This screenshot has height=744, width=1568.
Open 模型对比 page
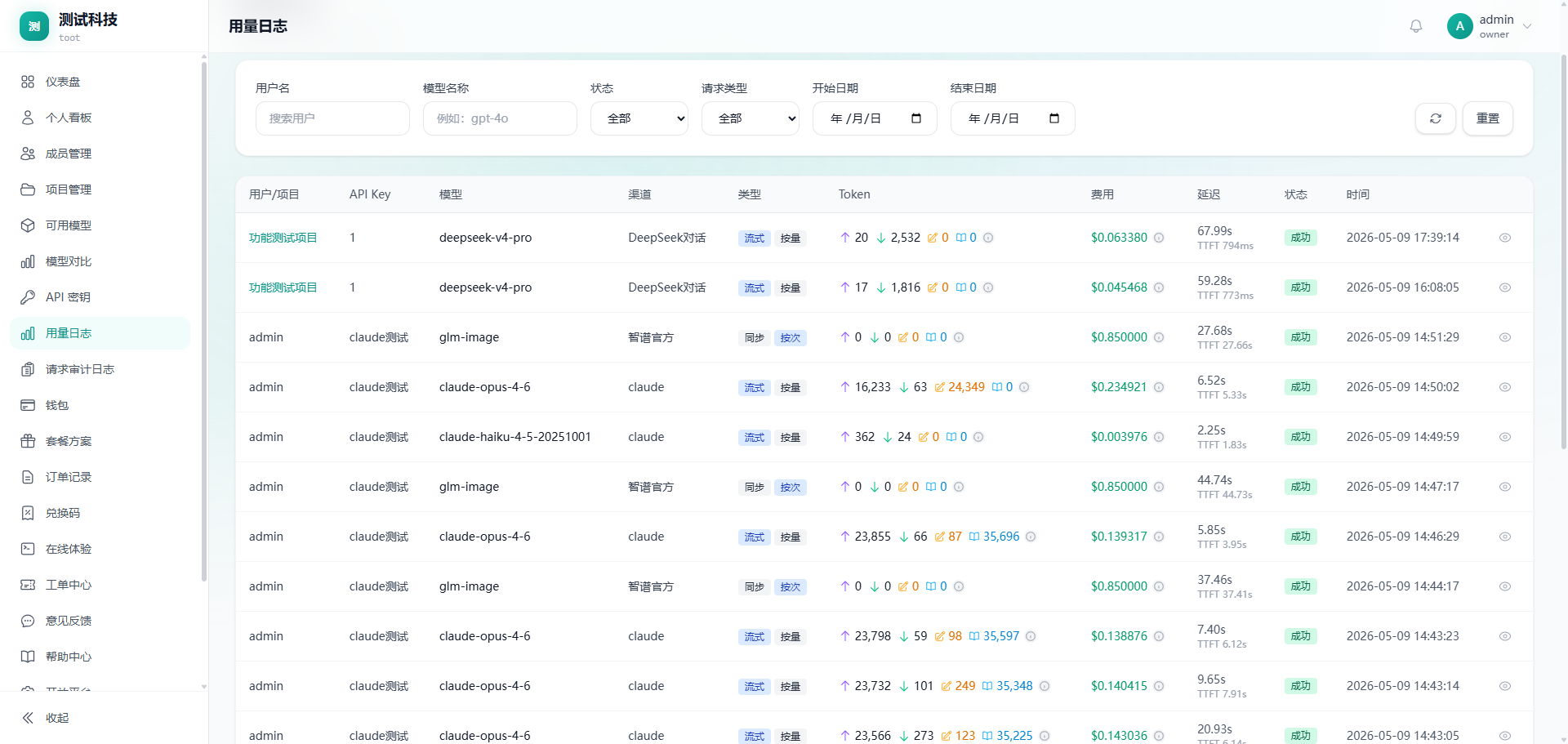(x=100, y=261)
